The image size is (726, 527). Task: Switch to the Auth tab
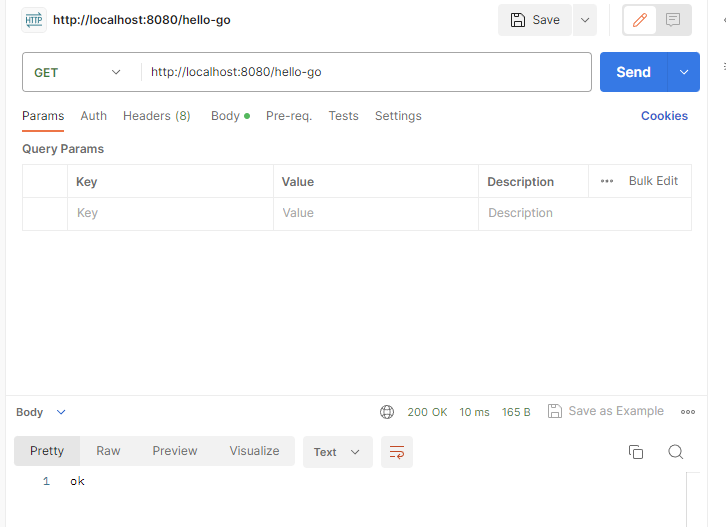pos(94,116)
